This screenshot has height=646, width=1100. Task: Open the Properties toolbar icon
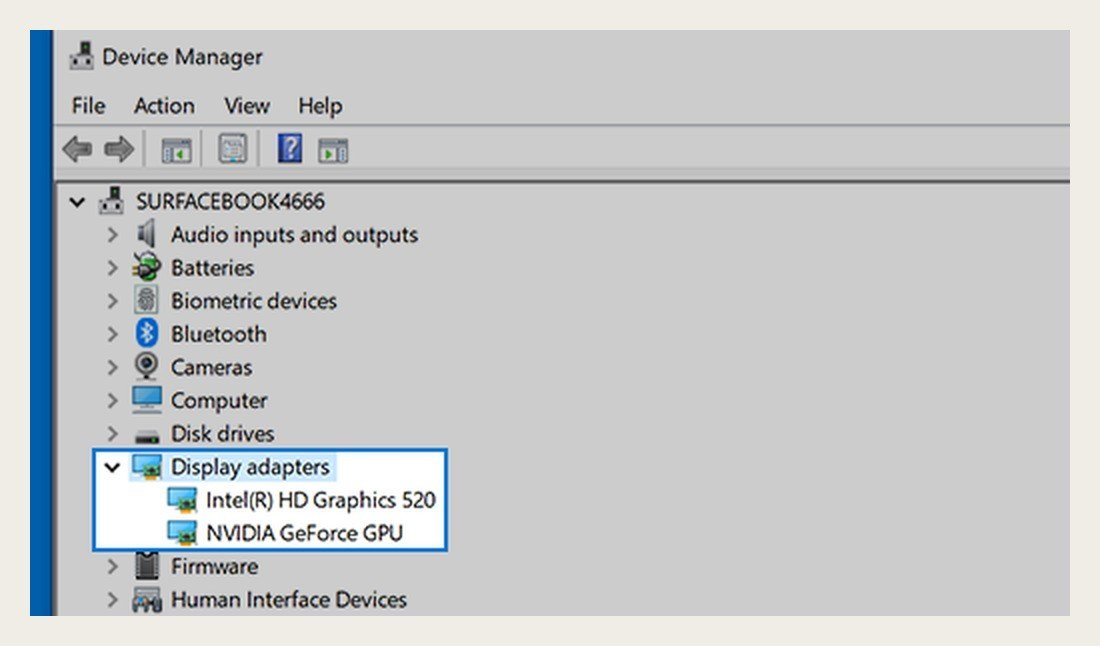tap(233, 149)
